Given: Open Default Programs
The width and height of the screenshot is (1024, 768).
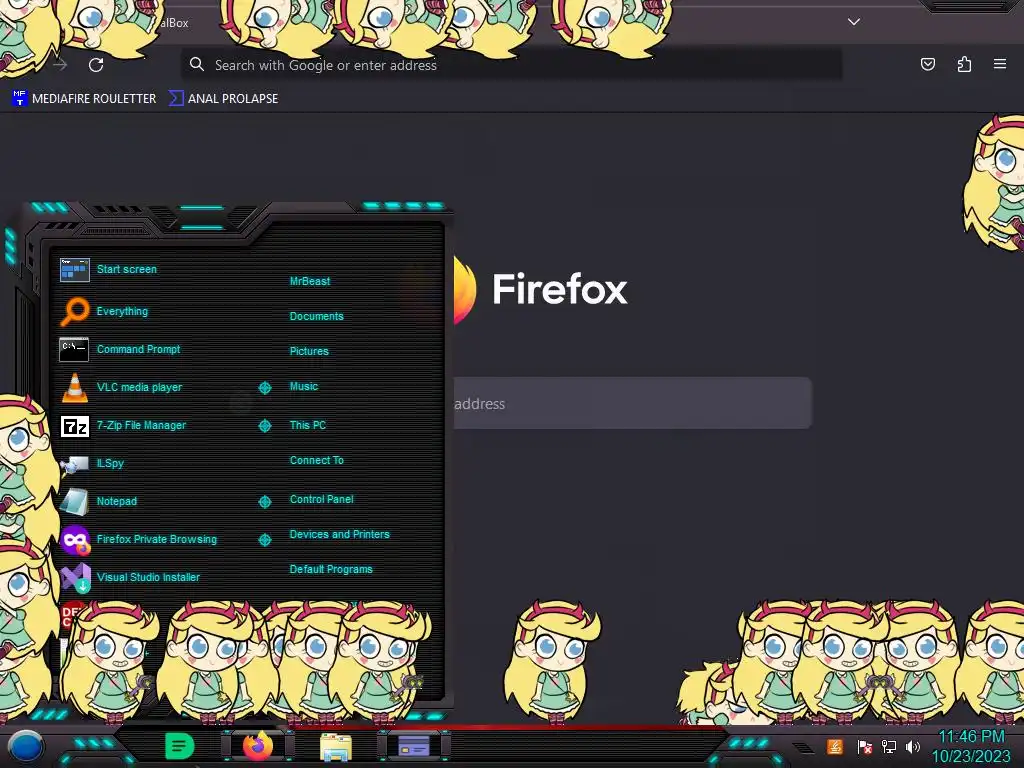Looking at the screenshot, I should [x=330, y=569].
